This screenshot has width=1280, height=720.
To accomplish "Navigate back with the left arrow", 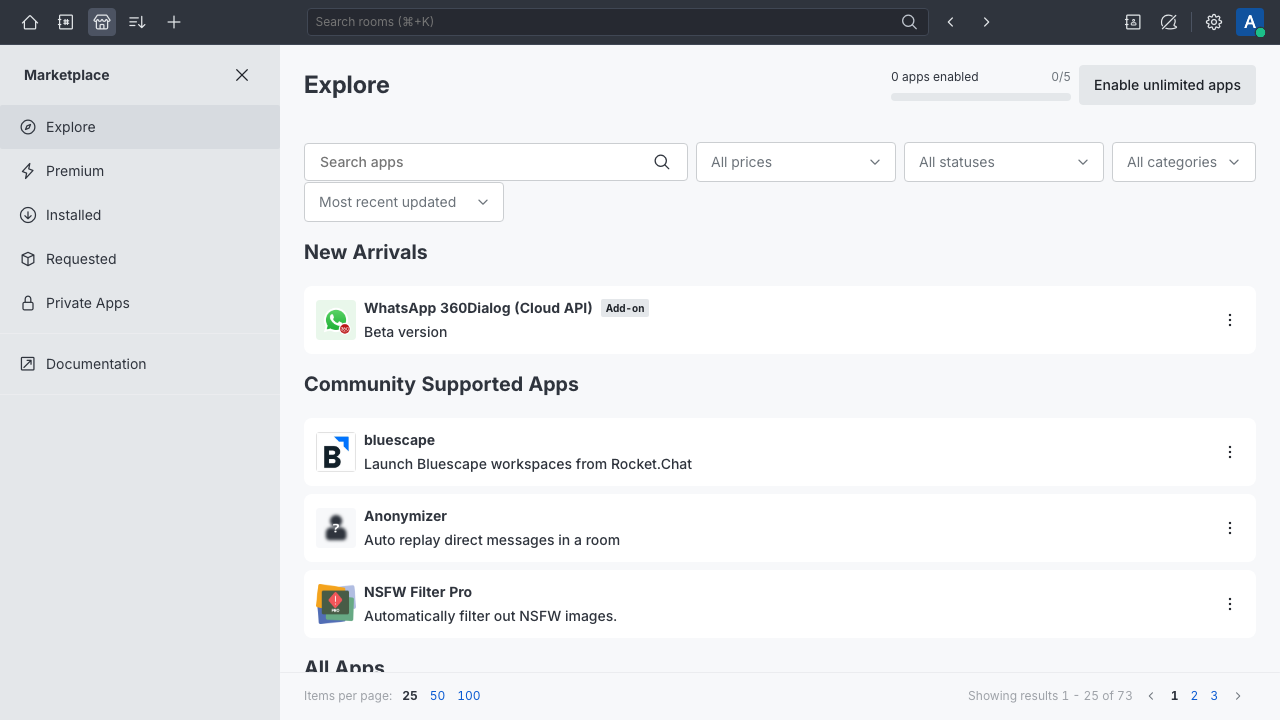I will tap(951, 22).
